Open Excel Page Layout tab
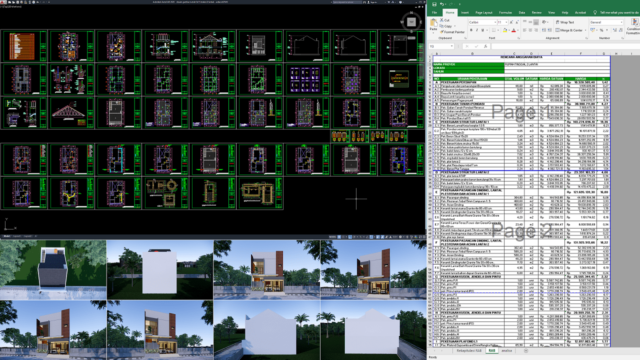 coord(484,13)
